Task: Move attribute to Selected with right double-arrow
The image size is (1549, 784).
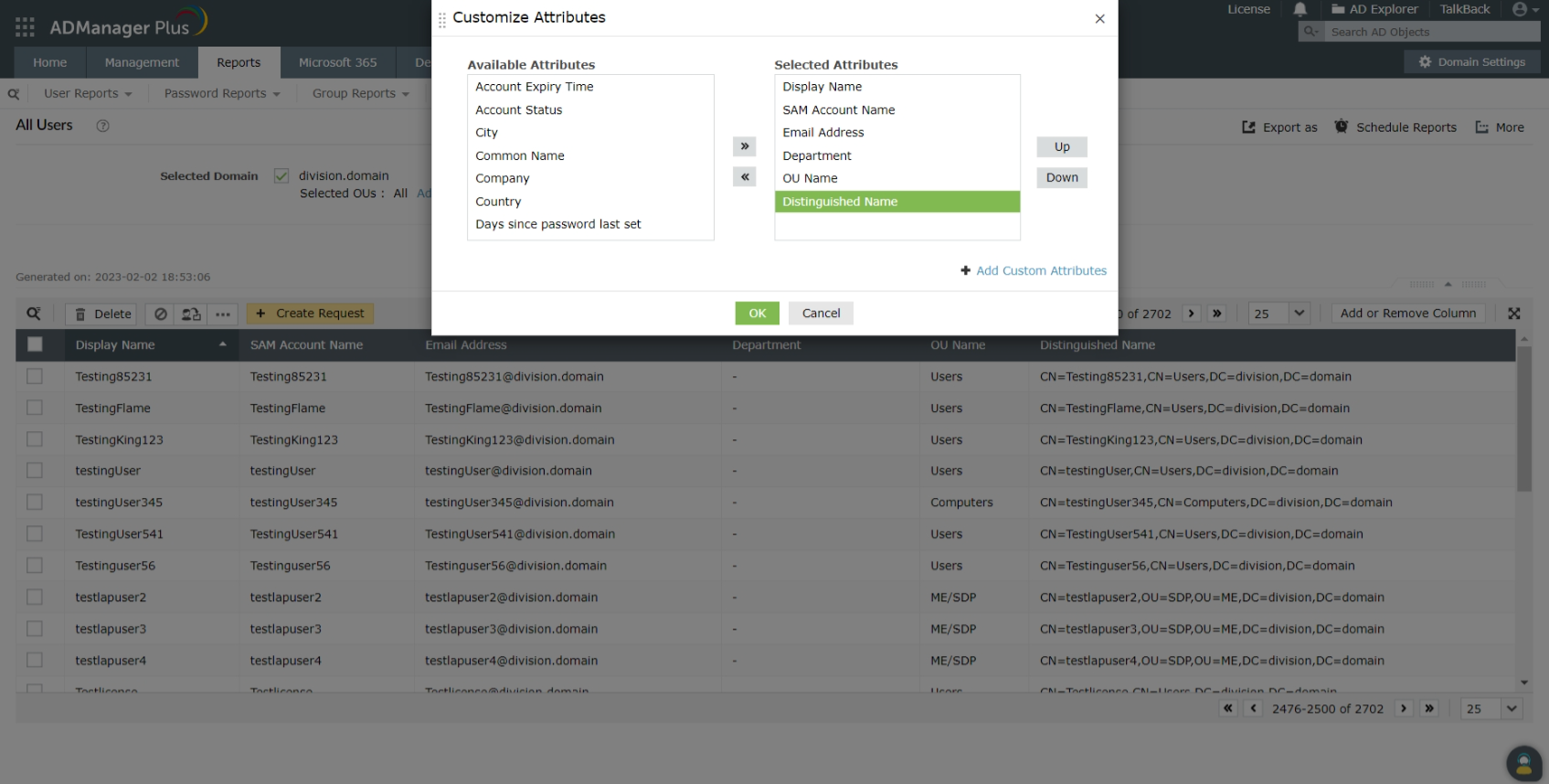Action: tap(745, 146)
